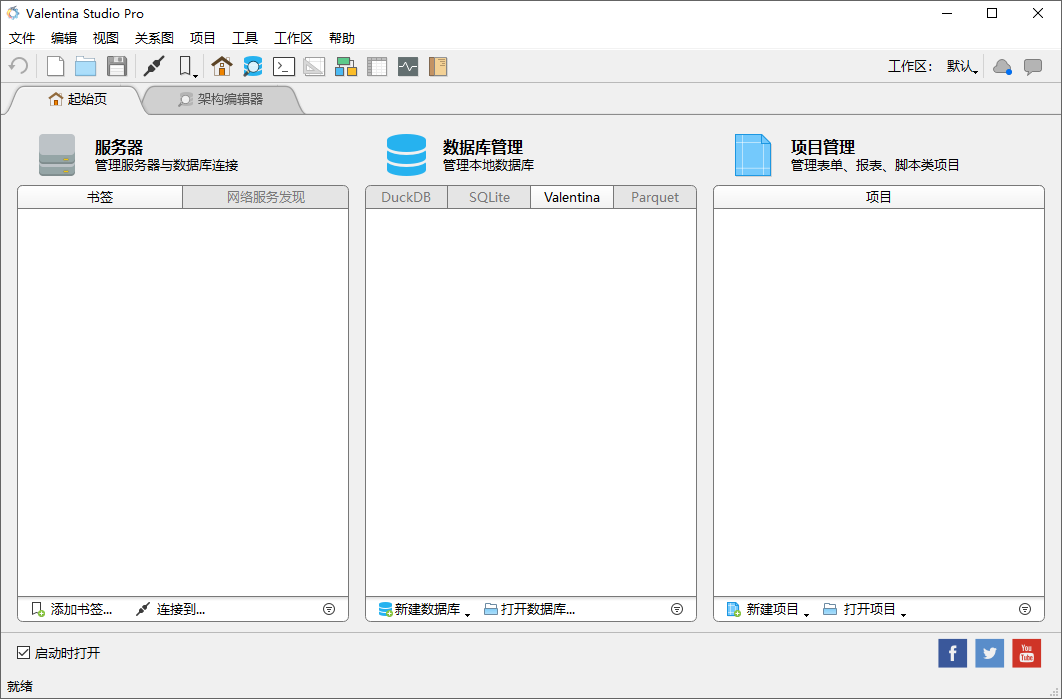The width and height of the screenshot is (1062, 699).
Task: Switch to the 架构编辑器 tab
Action: tap(221, 99)
